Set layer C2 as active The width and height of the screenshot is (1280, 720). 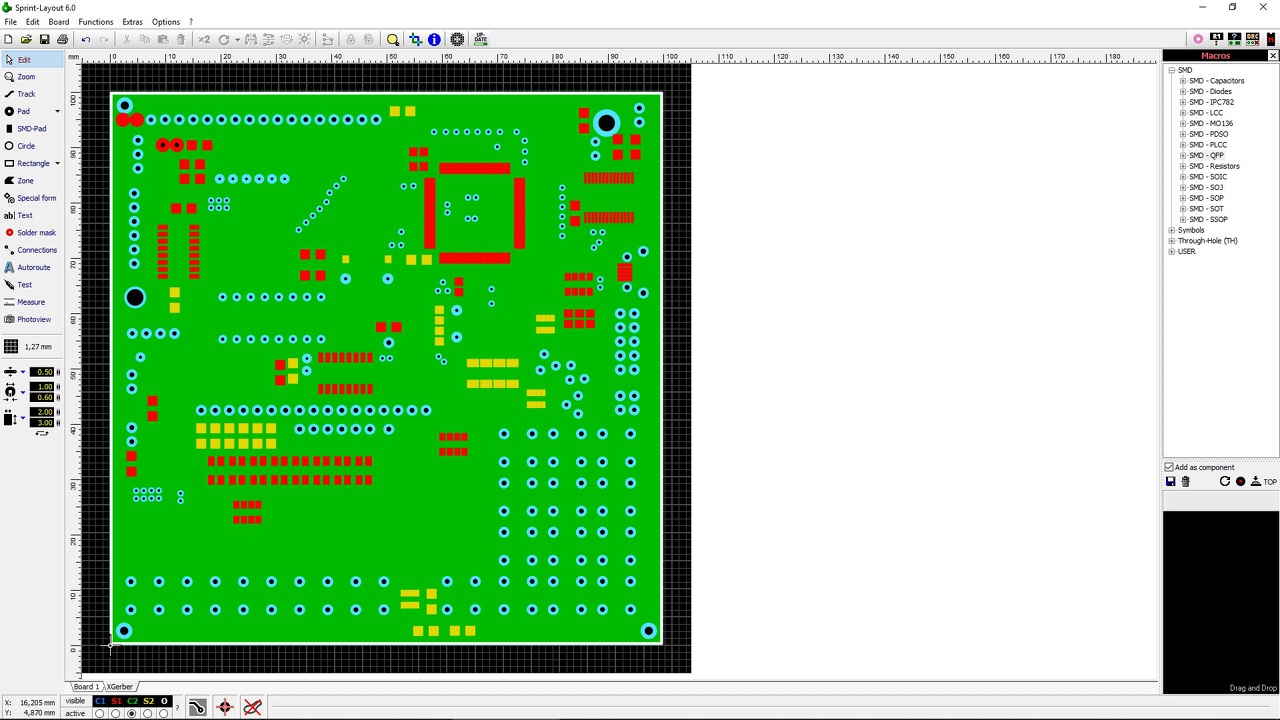(131, 713)
